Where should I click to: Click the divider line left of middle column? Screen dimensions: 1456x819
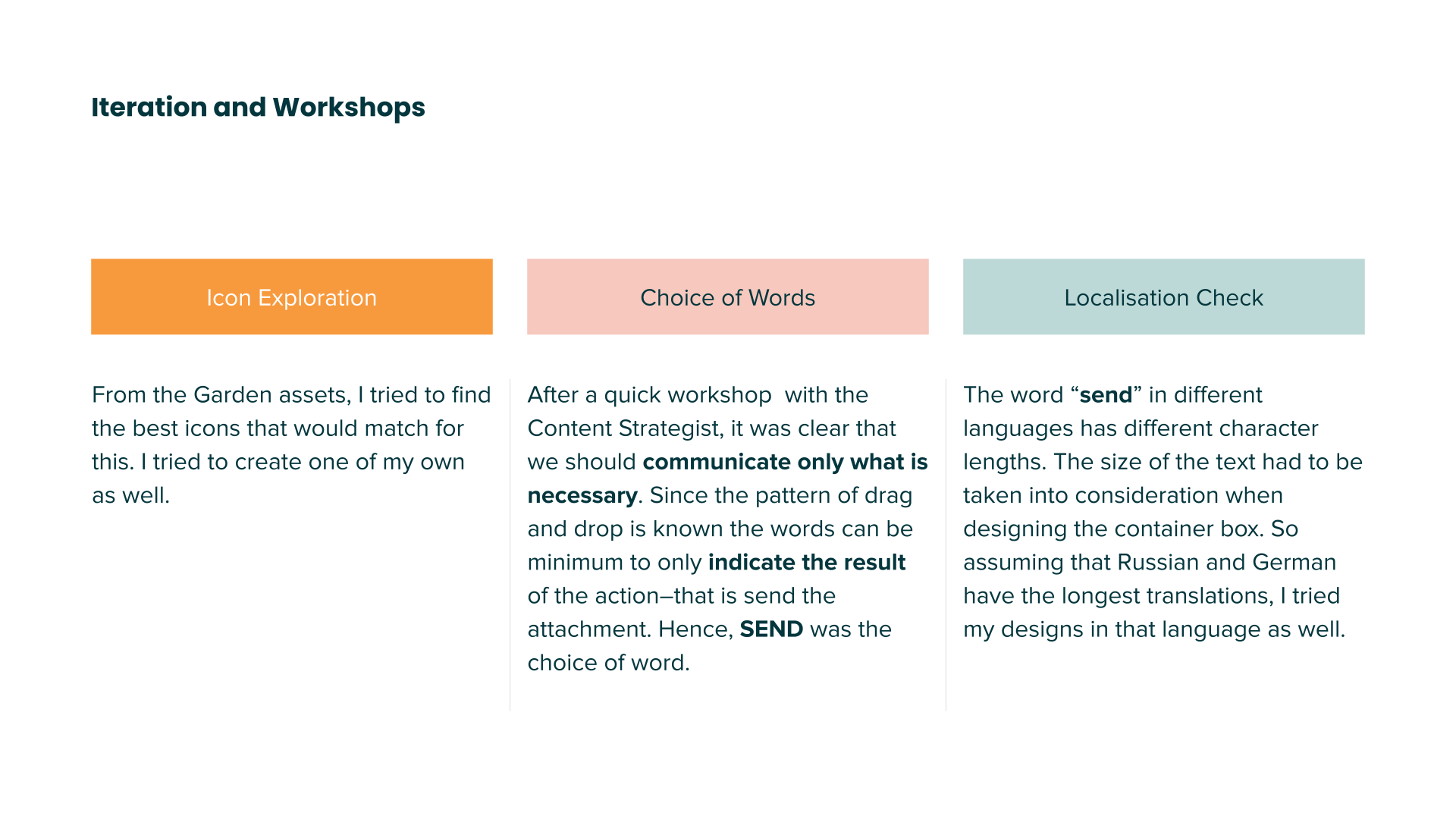(x=510, y=545)
